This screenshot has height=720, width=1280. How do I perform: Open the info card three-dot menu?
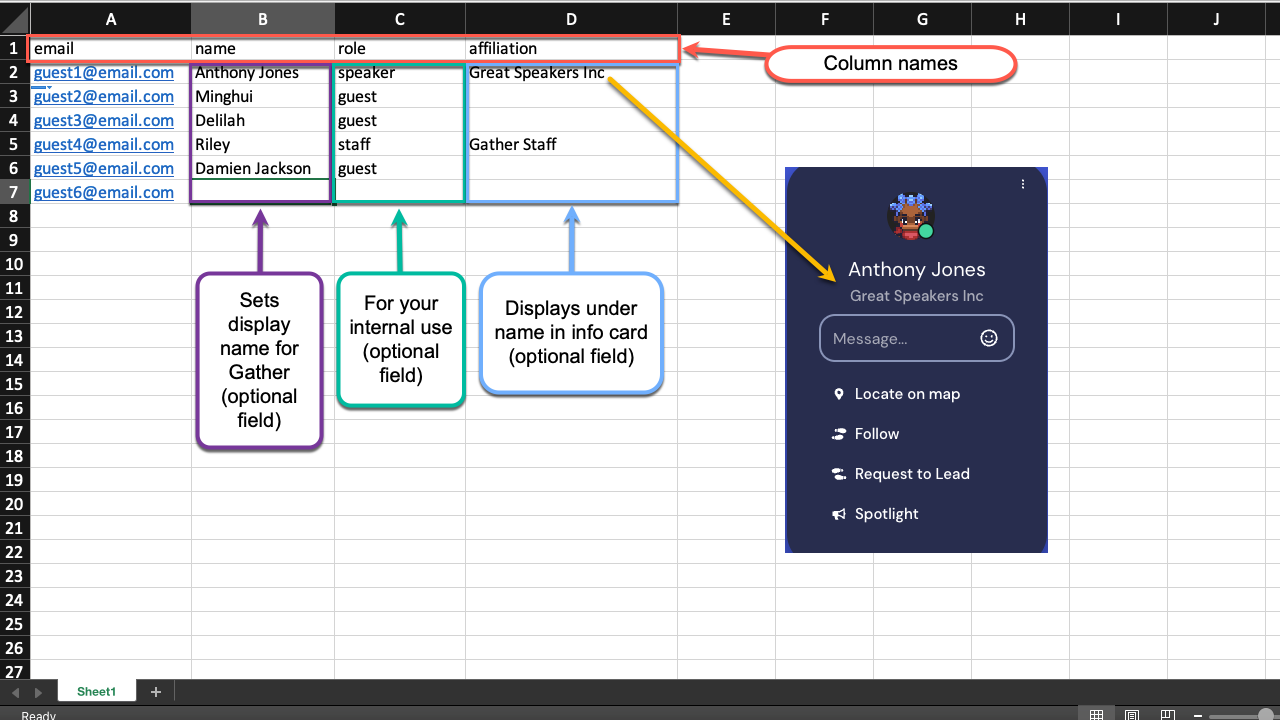[1023, 184]
